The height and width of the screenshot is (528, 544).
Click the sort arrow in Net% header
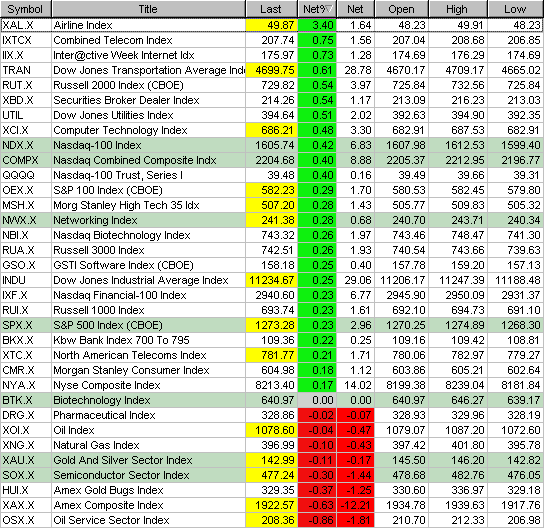329,9
